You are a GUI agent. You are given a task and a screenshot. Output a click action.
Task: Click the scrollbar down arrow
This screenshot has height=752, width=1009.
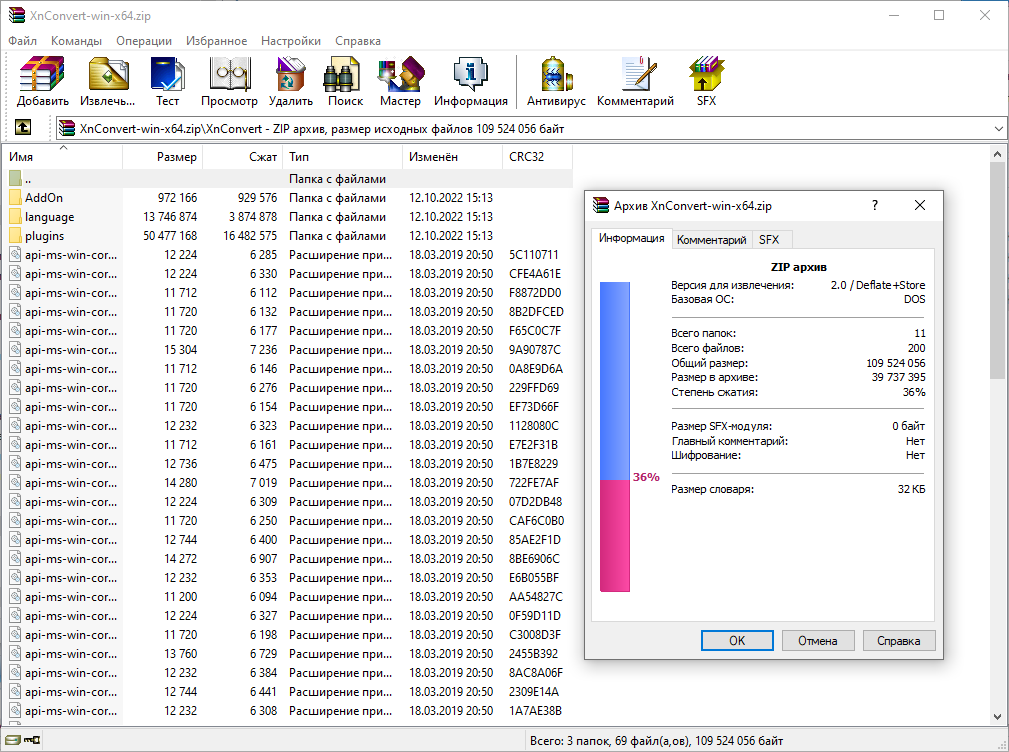pos(997,717)
